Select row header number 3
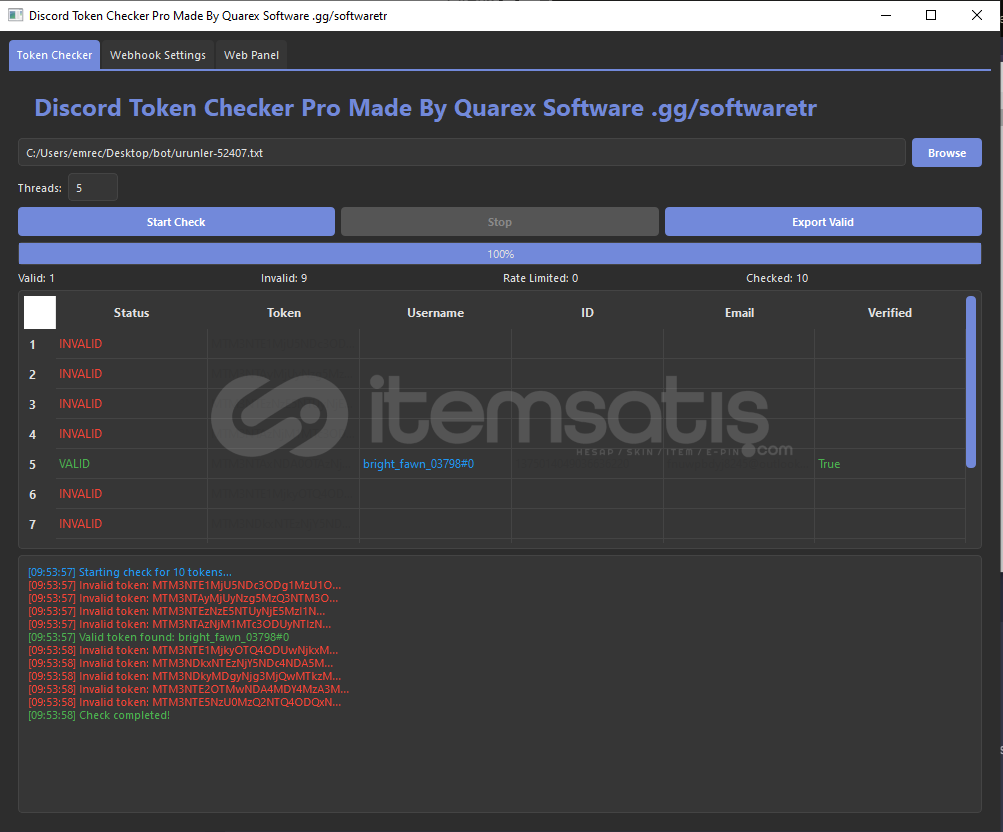 pyautogui.click(x=33, y=405)
